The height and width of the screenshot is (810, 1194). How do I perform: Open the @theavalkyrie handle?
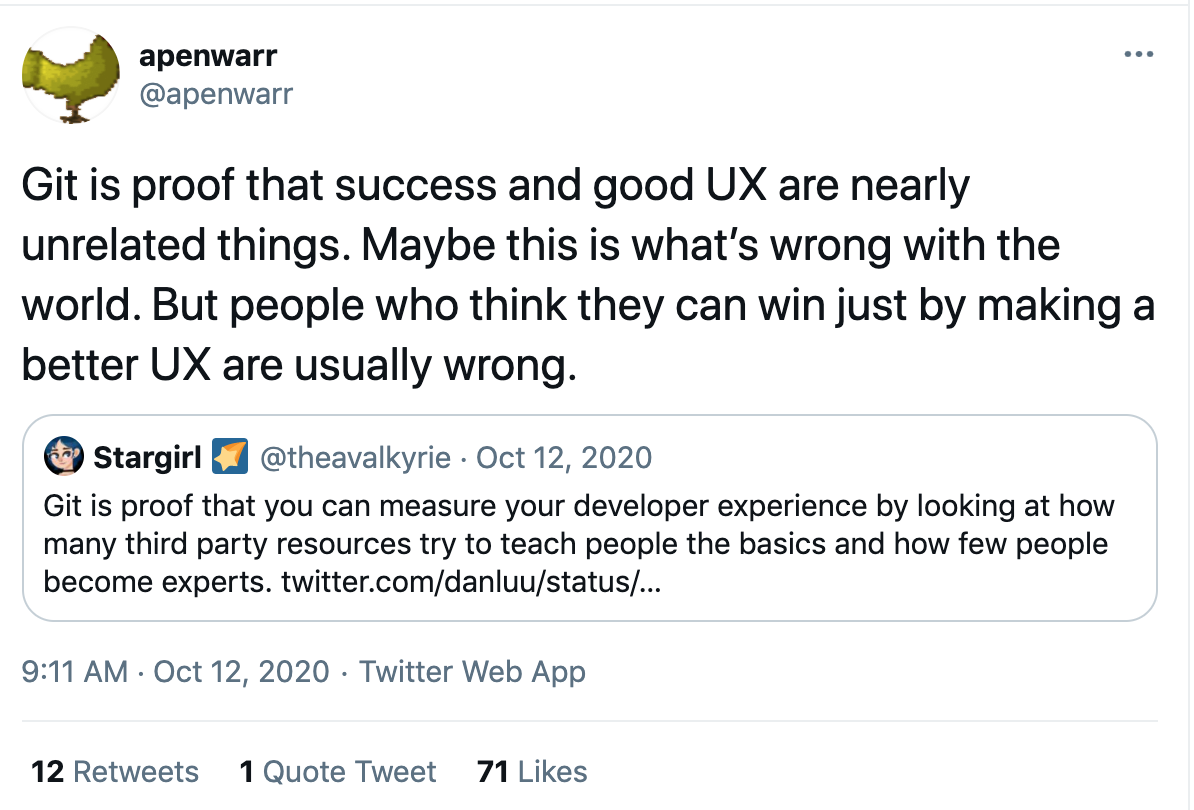click(355, 458)
